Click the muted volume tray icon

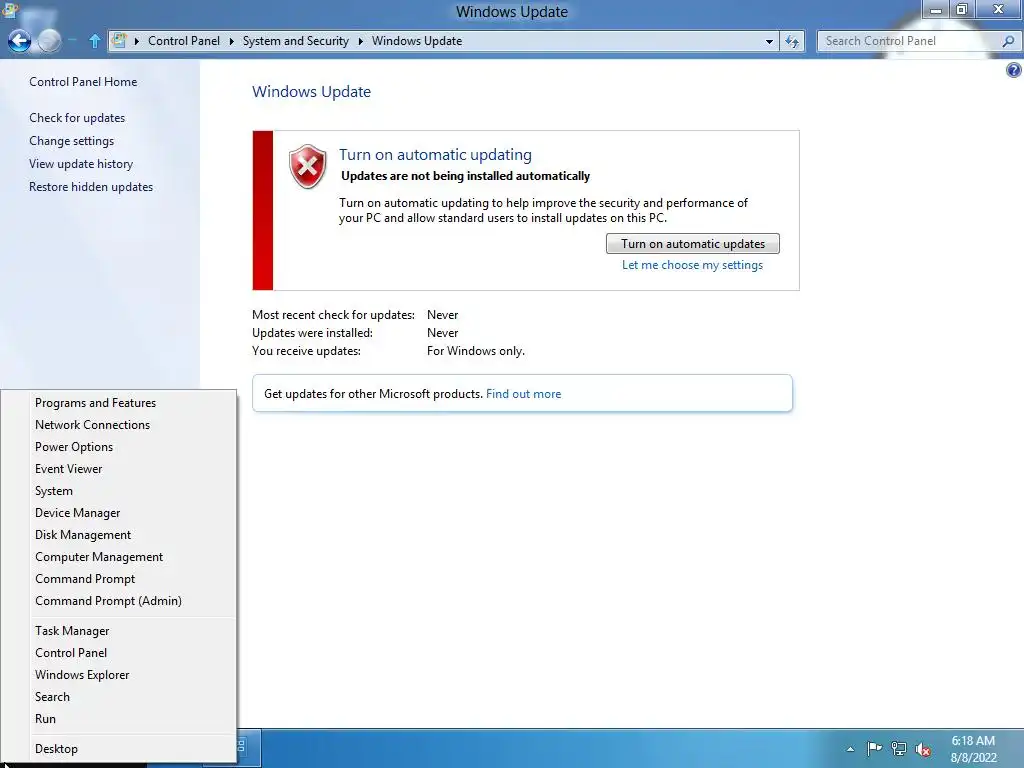(923, 748)
